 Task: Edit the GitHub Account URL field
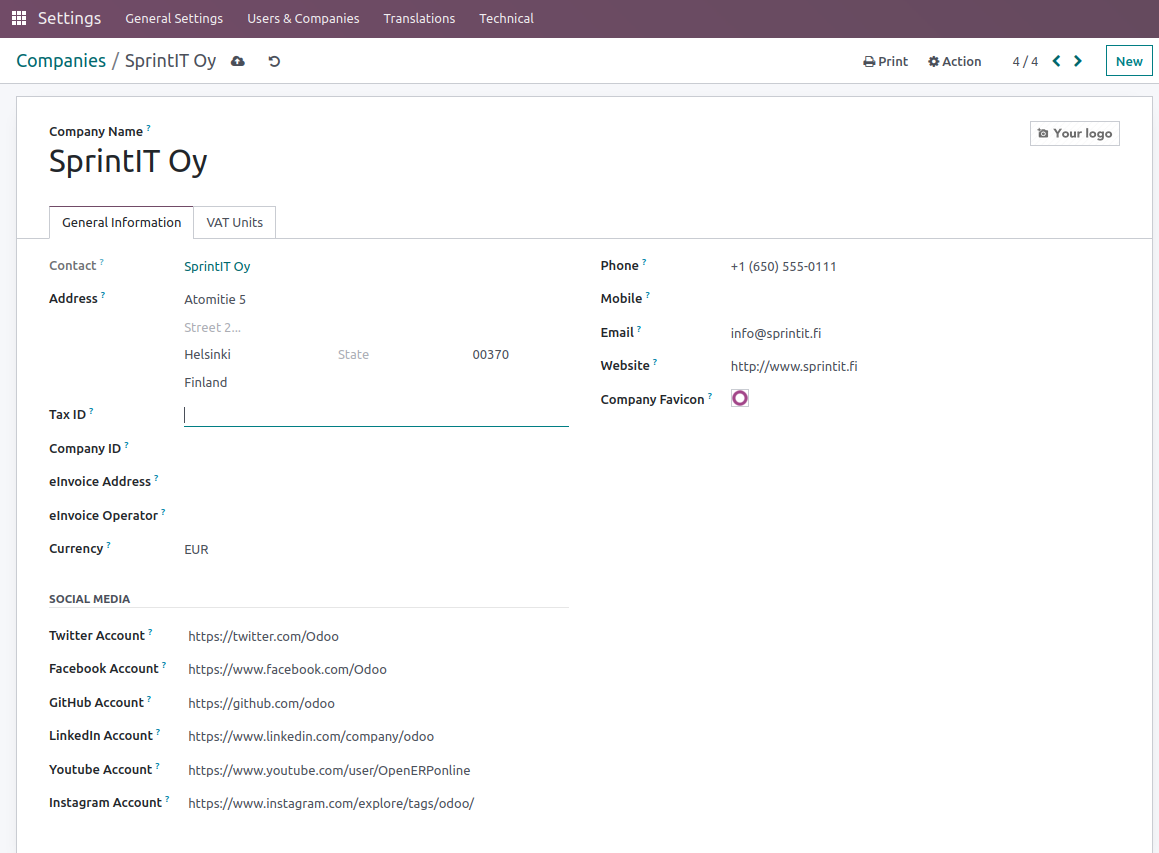(x=378, y=704)
